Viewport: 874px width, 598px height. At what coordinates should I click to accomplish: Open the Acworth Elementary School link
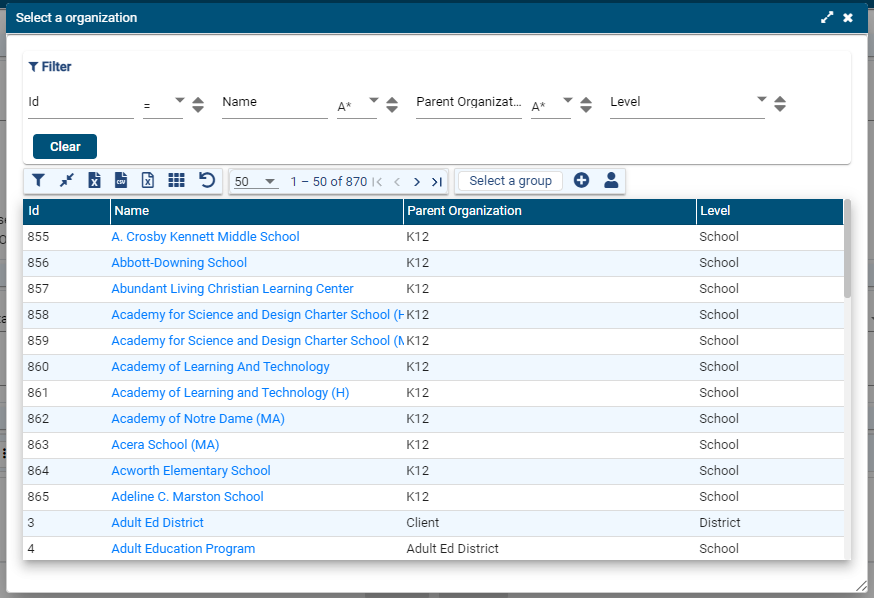click(191, 471)
